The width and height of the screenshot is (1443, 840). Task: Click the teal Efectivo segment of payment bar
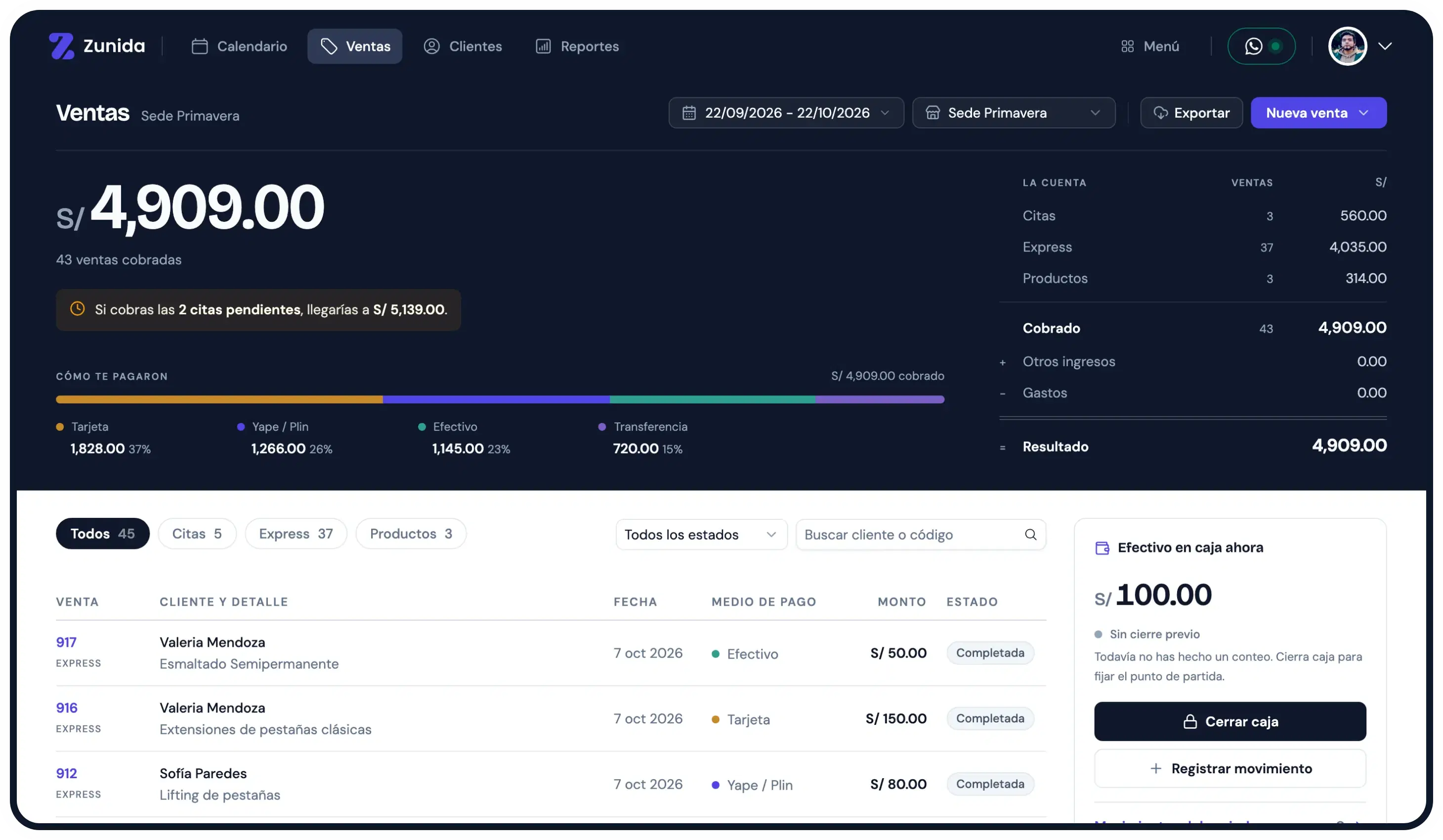pyautogui.click(x=712, y=399)
